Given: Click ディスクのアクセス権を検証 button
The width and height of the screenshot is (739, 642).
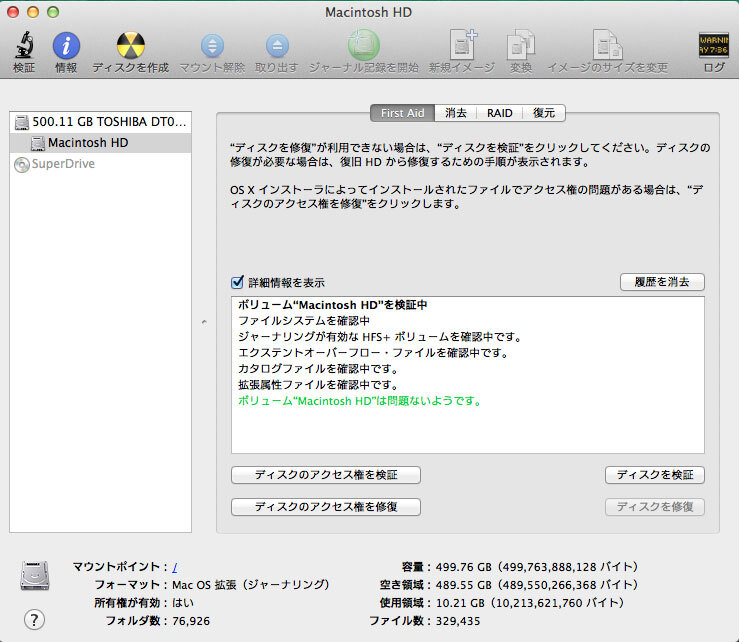Looking at the screenshot, I should pos(326,475).
